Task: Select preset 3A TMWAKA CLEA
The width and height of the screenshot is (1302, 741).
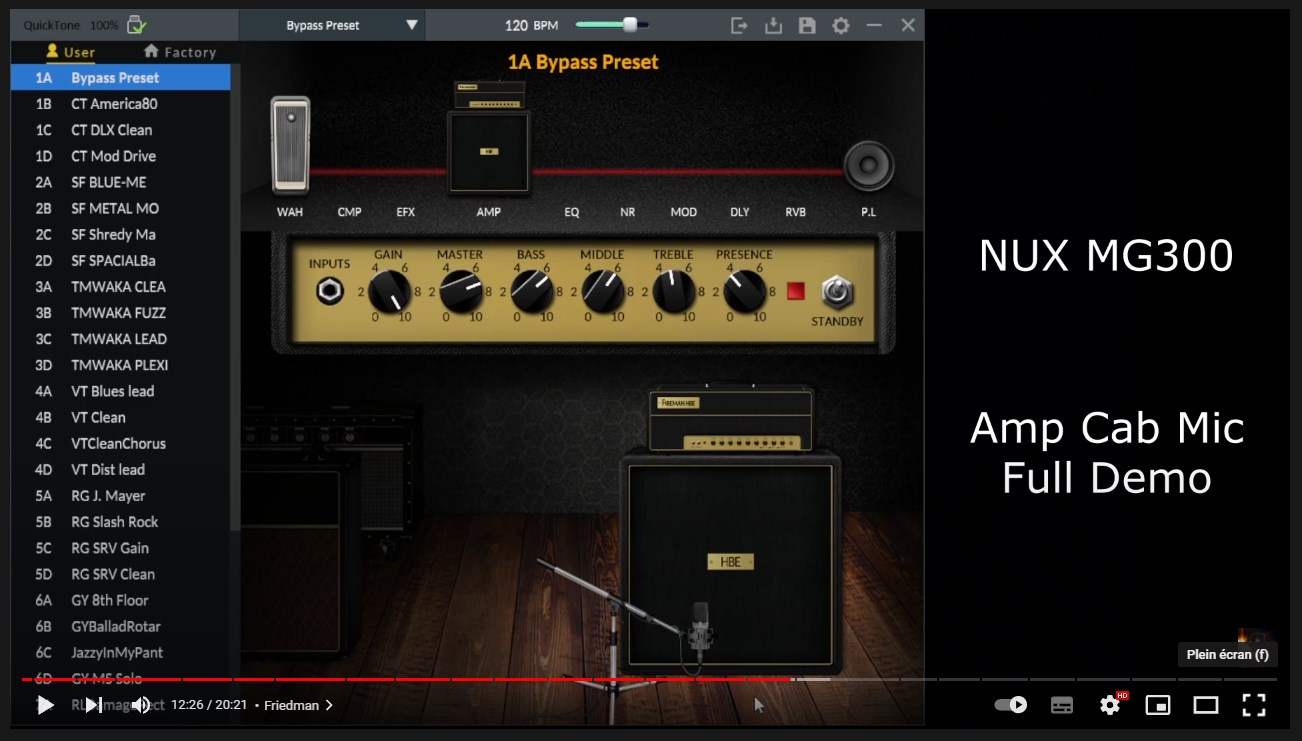Action: tap(121, 286)
